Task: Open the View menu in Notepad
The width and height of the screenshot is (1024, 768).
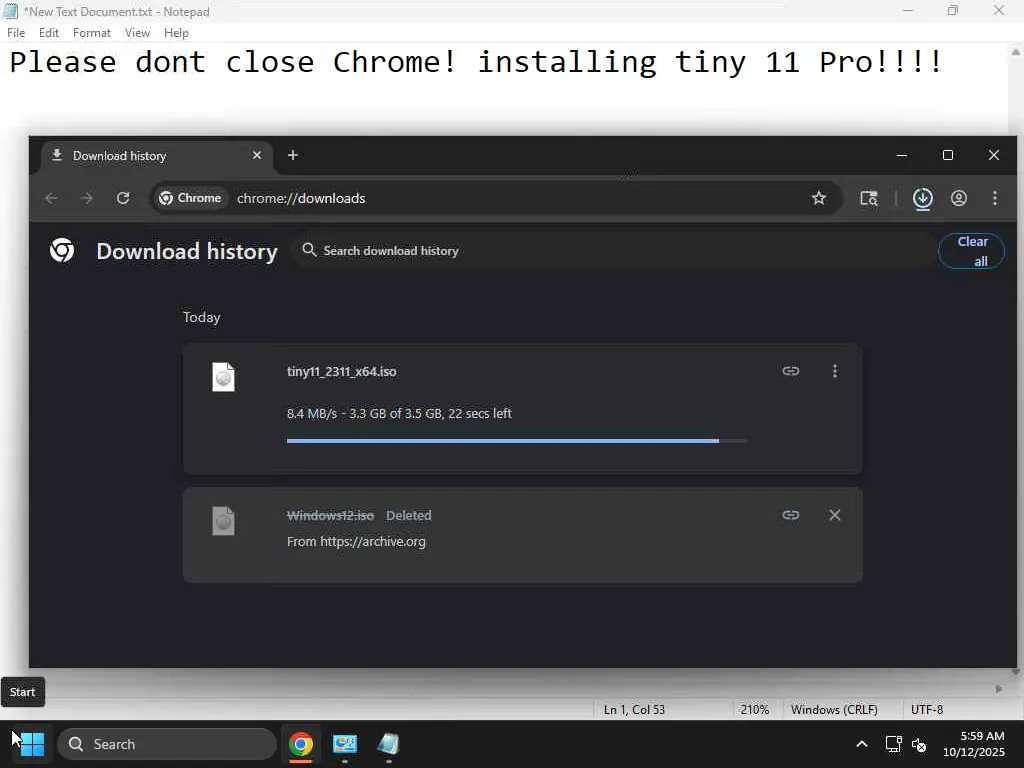Action: click(137, 33)
